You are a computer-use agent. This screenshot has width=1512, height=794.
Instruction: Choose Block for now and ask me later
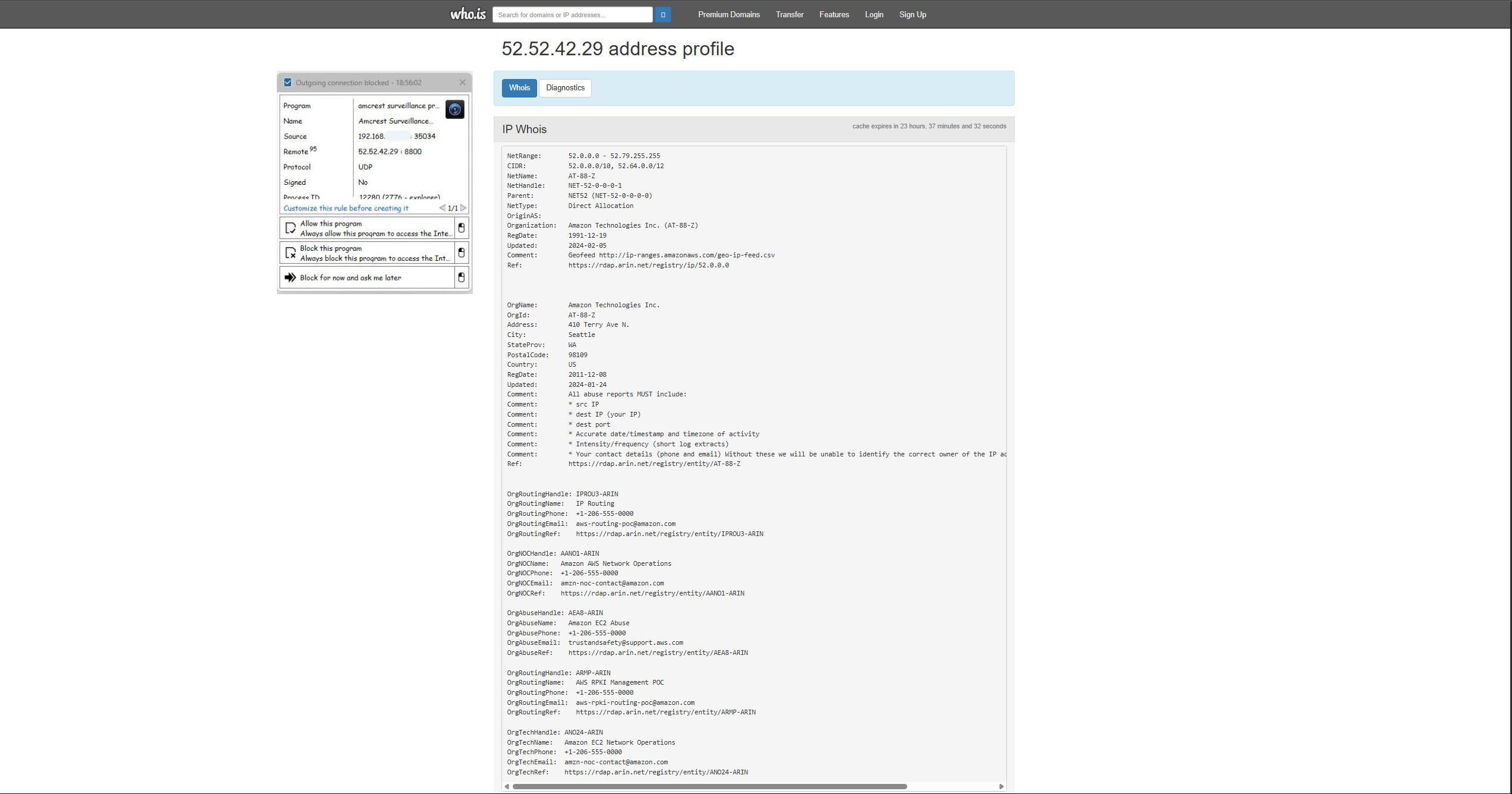click(x=367, y=278)
